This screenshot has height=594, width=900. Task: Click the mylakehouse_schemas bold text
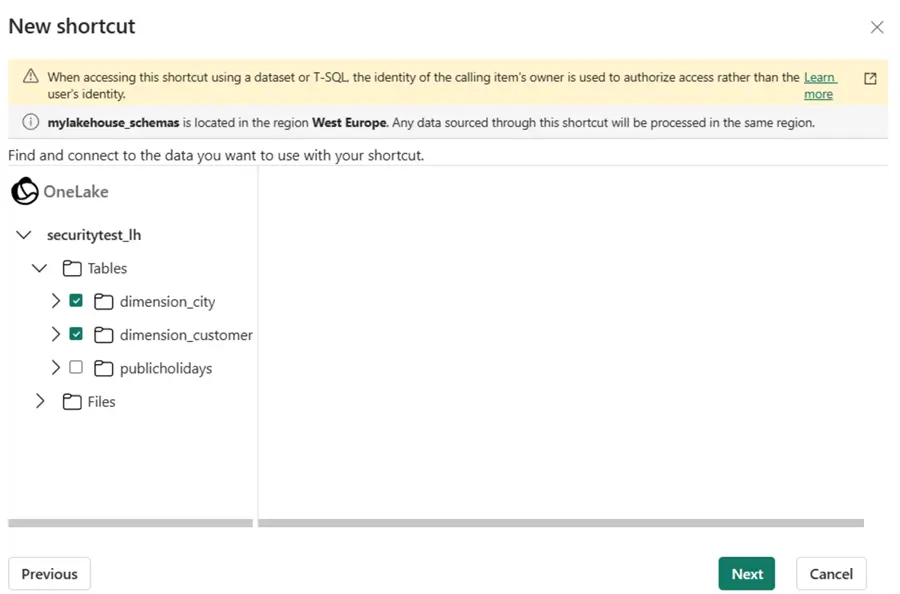click(x=113, y=122)
